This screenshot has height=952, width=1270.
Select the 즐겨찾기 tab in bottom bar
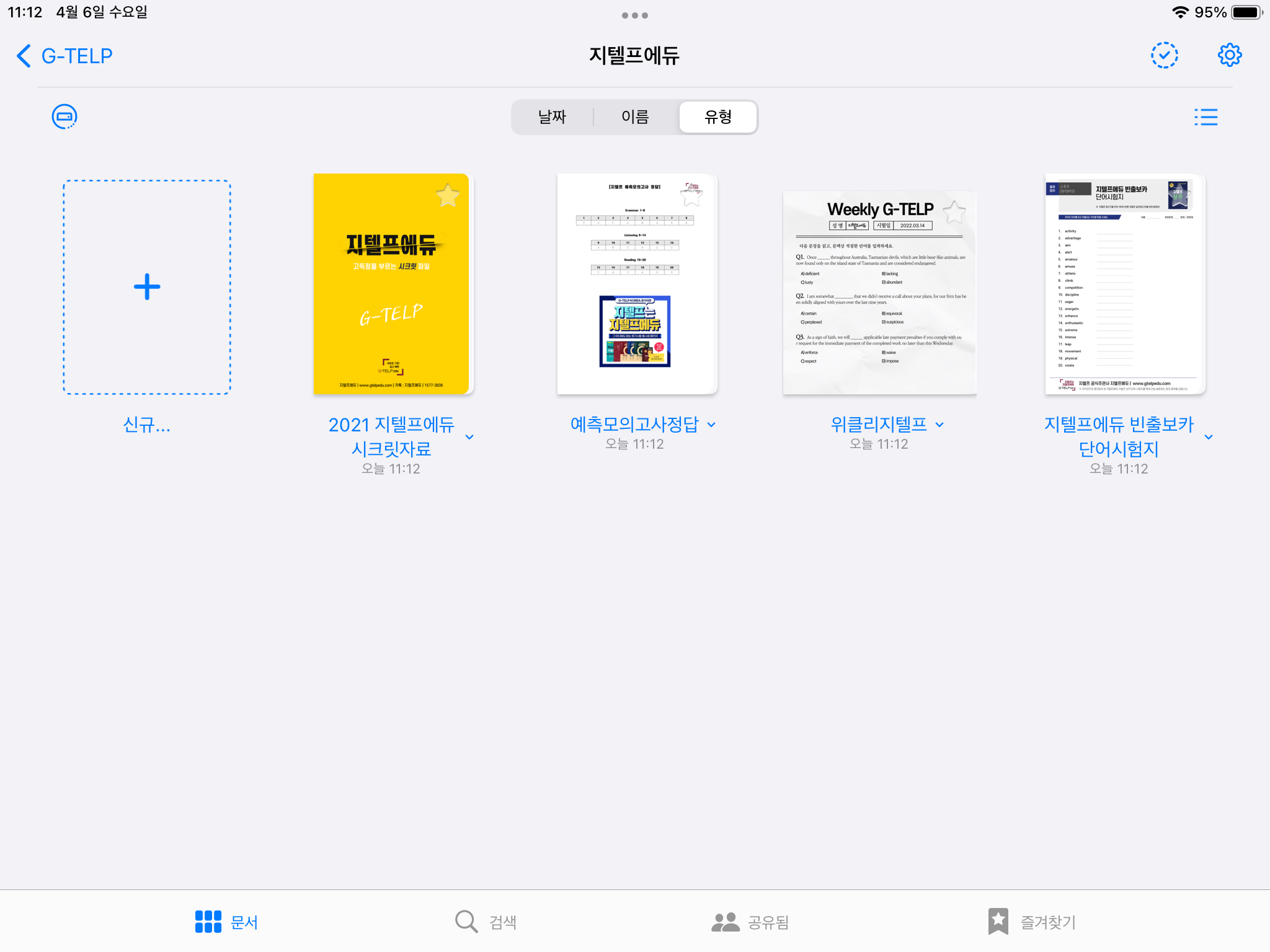click(1032, 922)
